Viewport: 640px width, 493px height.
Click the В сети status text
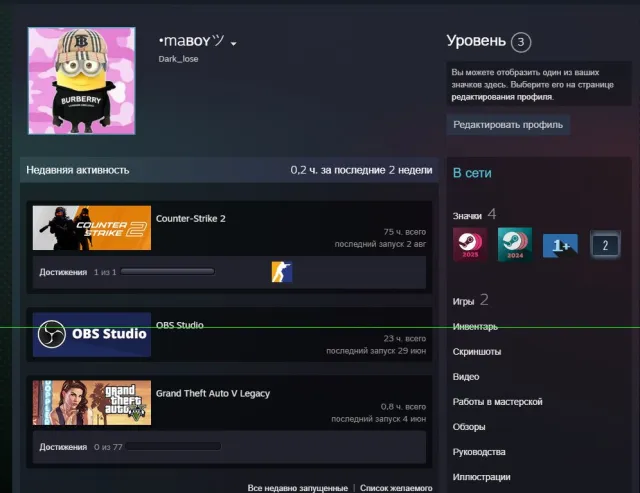click(472, 173)
